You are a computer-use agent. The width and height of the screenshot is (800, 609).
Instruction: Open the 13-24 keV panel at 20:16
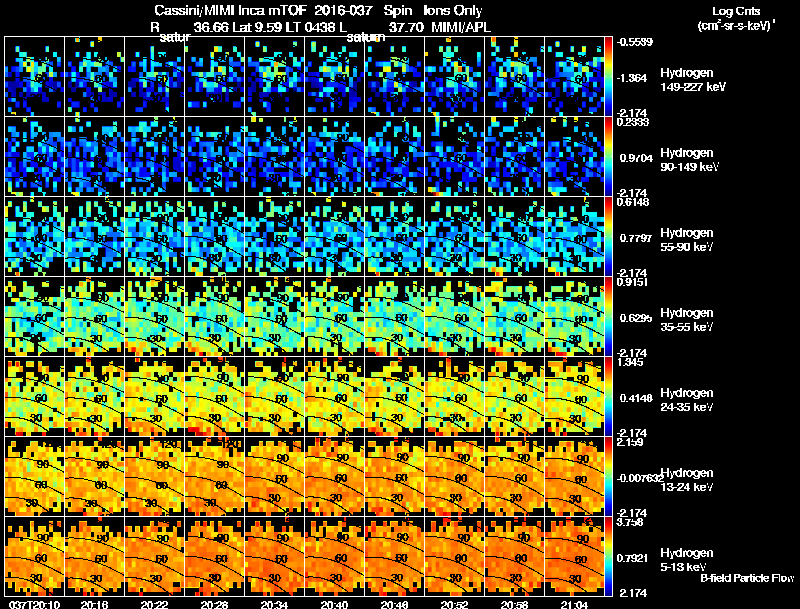[x=94, y=477]
